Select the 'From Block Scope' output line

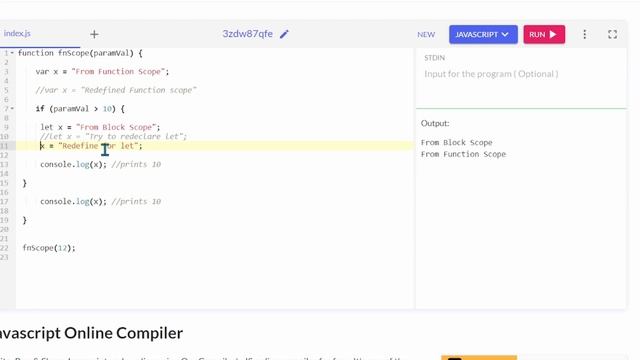tap(456, 142)
